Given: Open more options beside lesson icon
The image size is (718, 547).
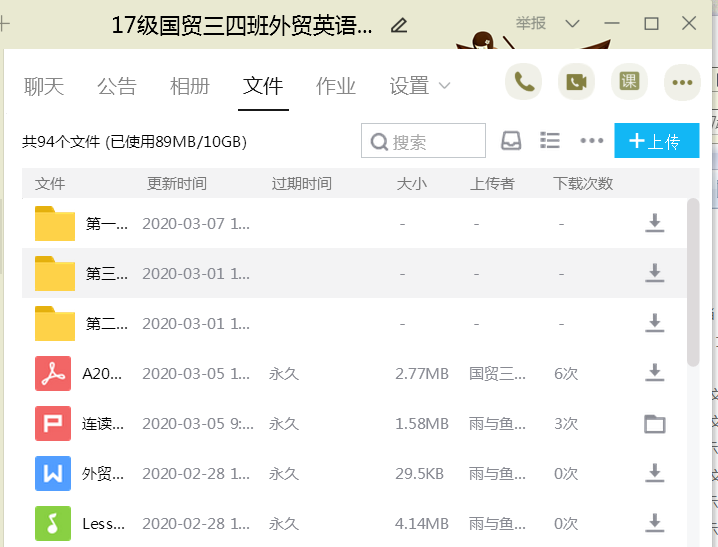Looking at the screenshot, I should [x=682, y=82].
